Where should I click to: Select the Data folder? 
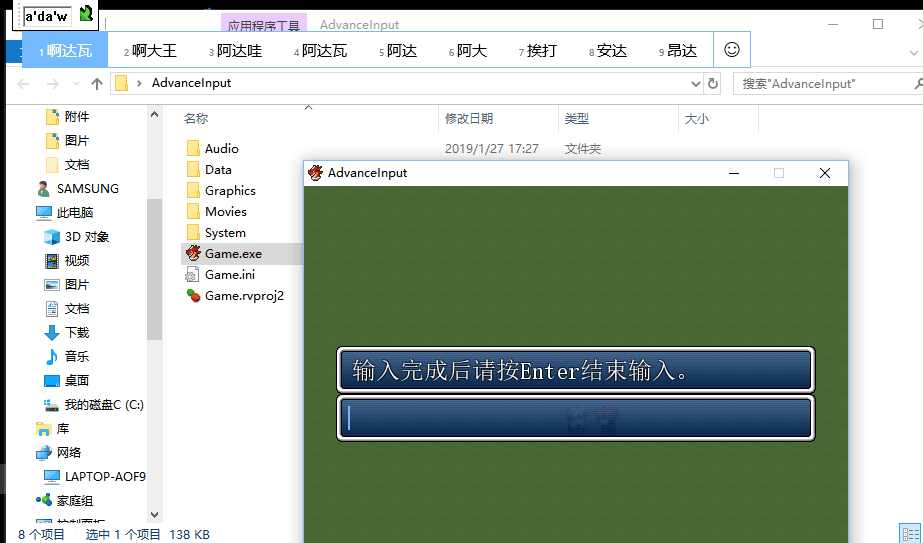218,170
